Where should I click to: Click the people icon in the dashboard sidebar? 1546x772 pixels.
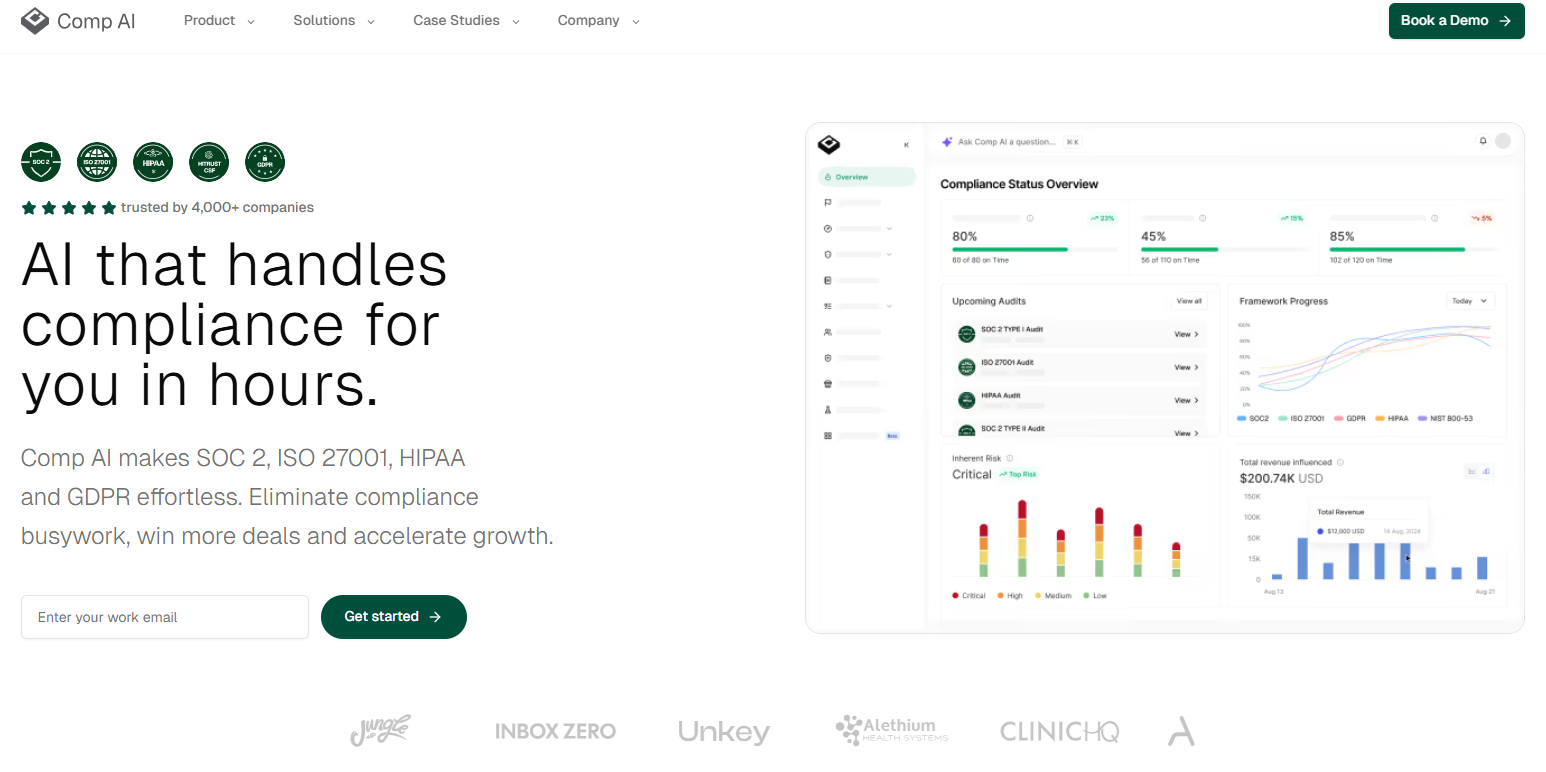(828, 332)
